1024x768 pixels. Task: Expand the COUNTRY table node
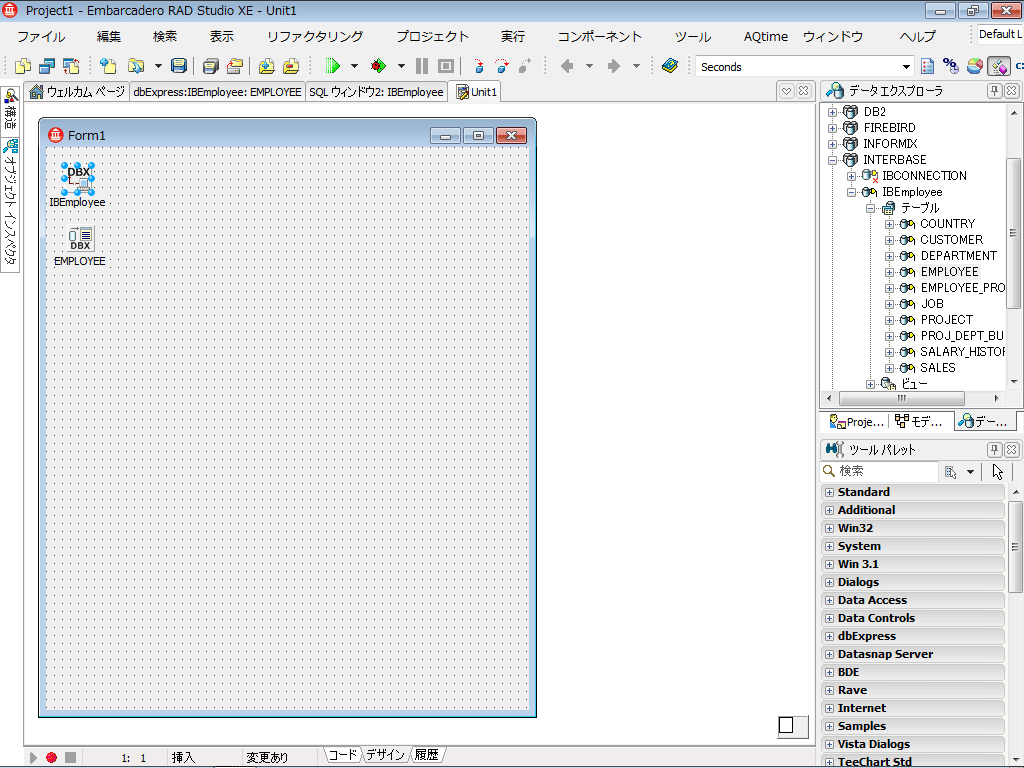point(889,224)
